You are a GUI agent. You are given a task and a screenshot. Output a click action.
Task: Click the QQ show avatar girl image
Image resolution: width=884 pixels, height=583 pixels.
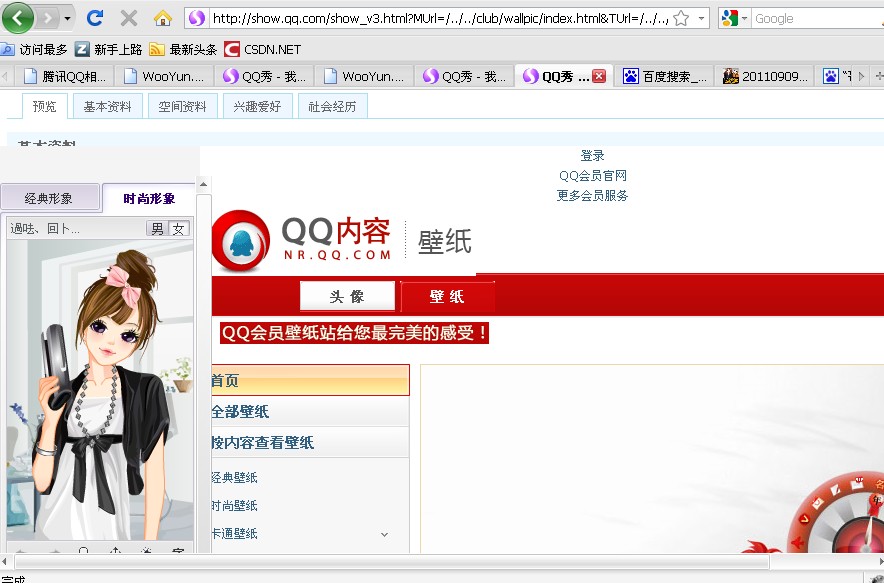[100, 390]
